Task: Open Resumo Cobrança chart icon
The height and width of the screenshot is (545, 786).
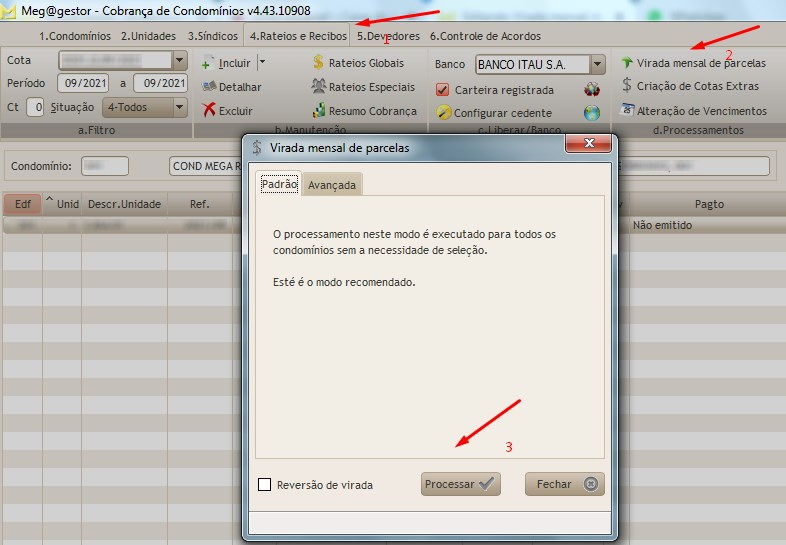Action: [364, 111]
